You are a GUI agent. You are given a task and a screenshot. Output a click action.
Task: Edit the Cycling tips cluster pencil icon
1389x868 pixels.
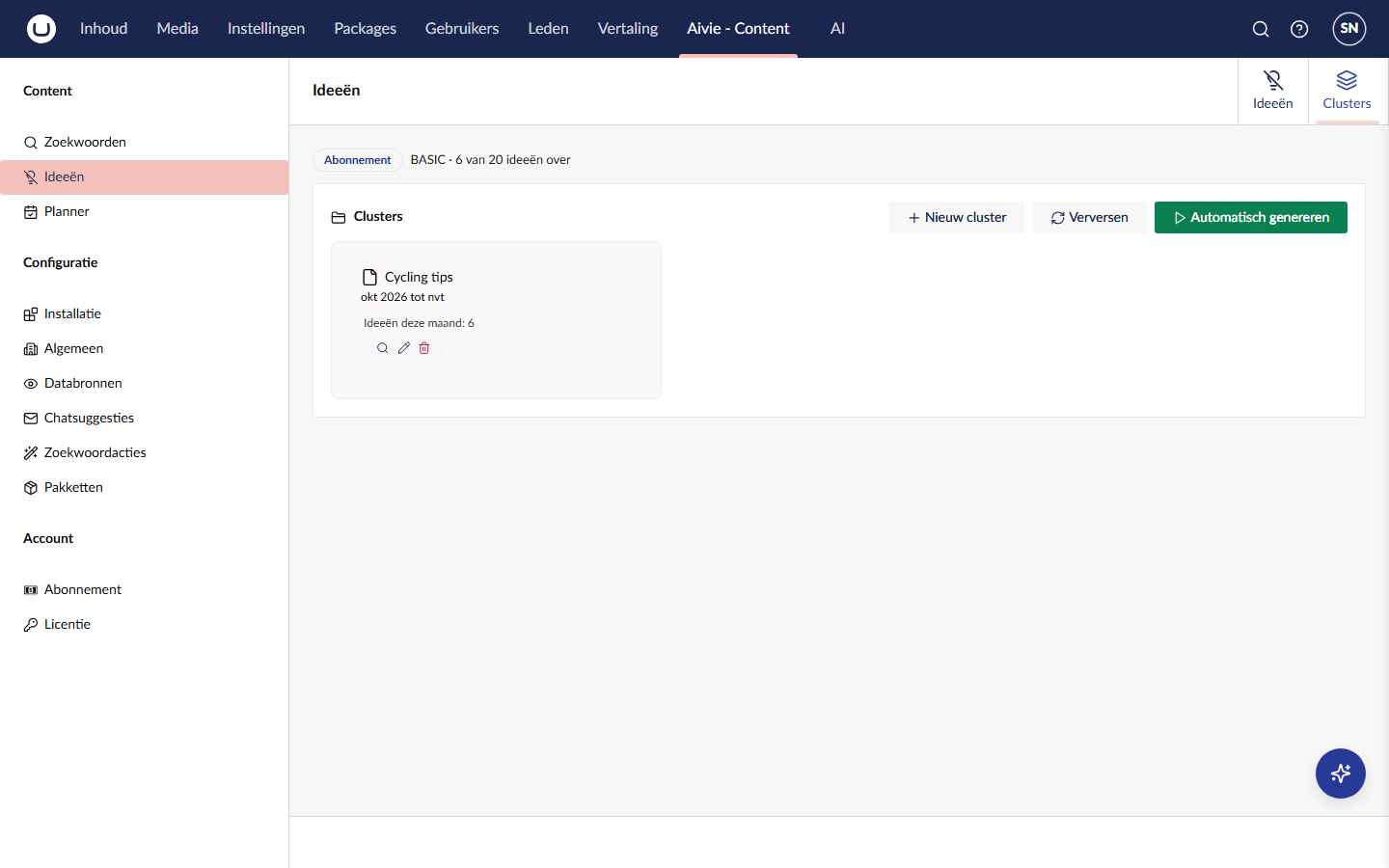coord(404,348)
